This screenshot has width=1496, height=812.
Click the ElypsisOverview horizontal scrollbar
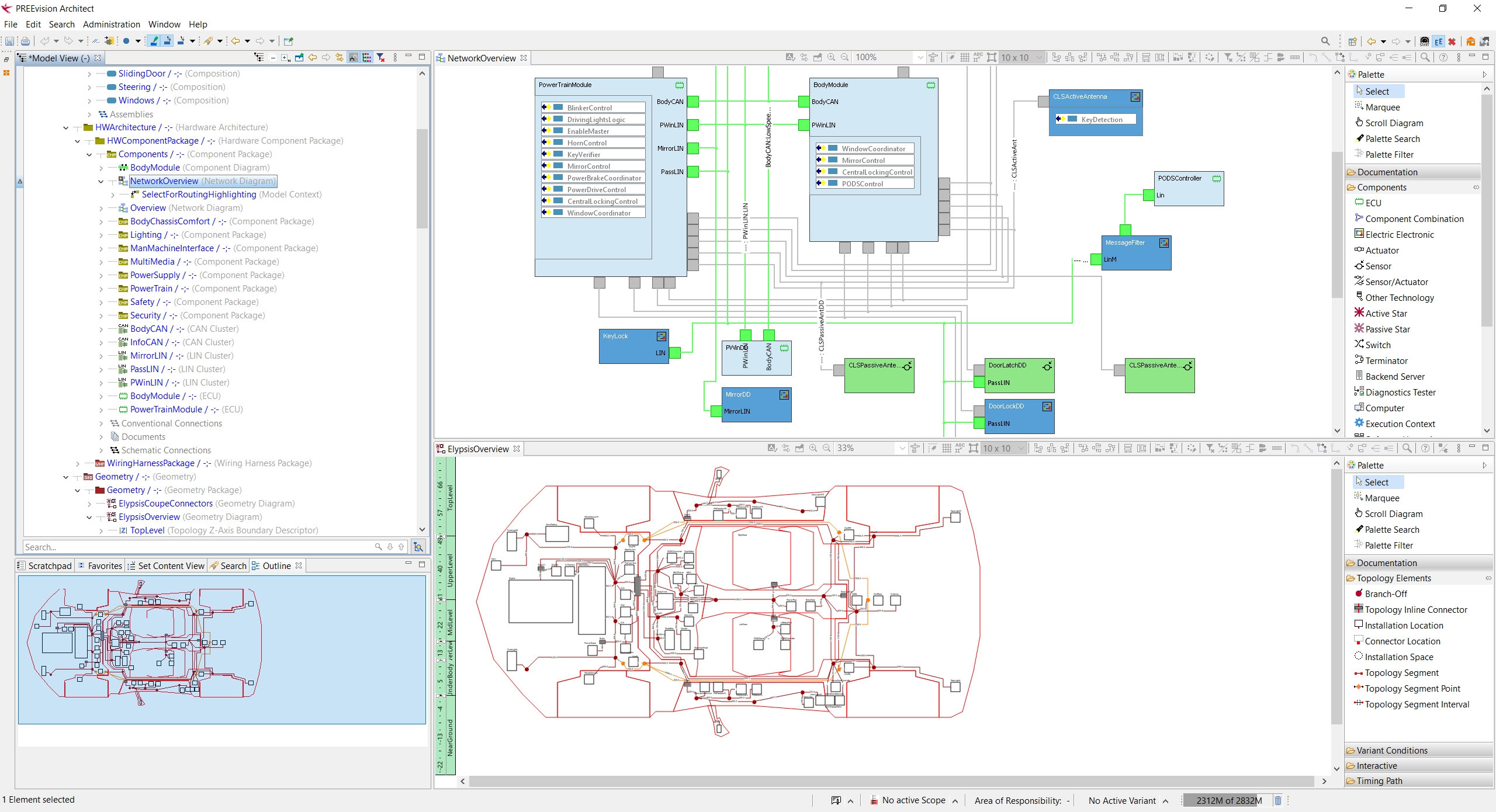[x=891, y=781]
